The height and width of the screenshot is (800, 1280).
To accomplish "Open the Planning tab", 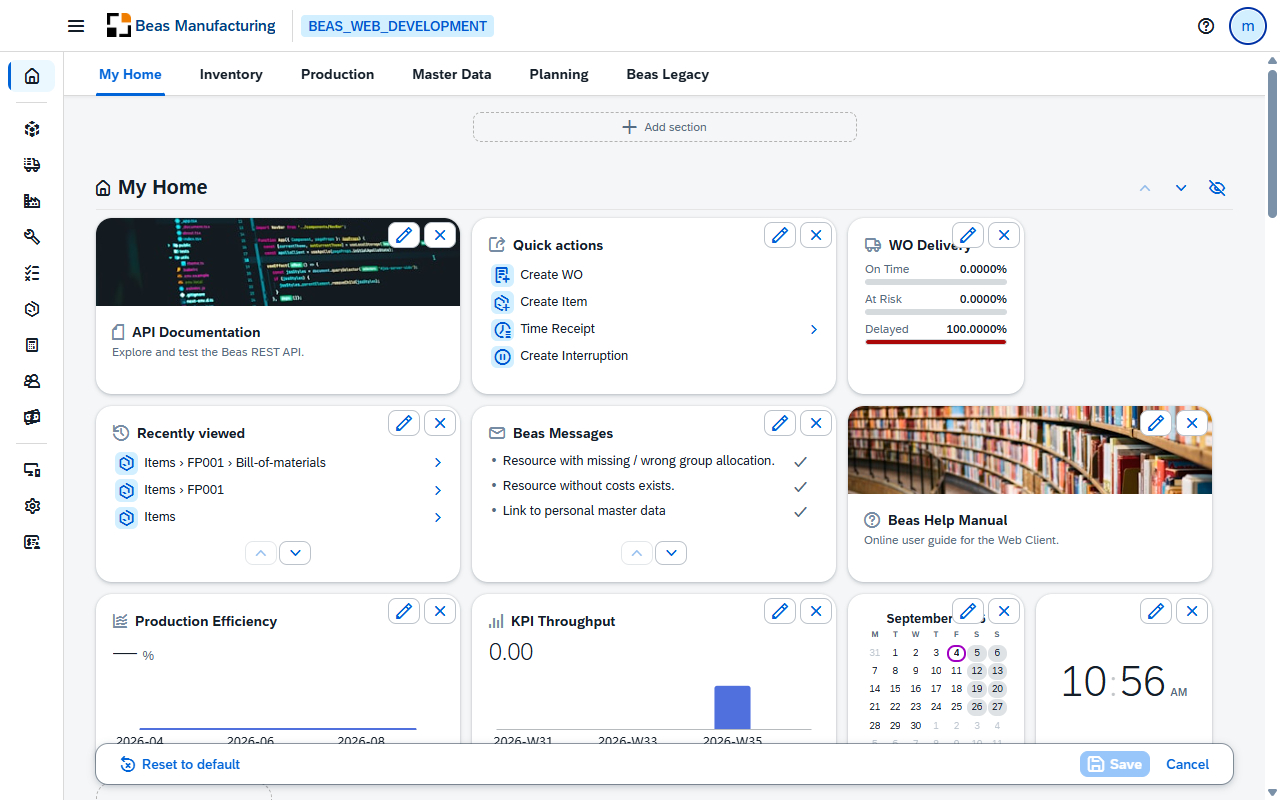I will point(559,74).
